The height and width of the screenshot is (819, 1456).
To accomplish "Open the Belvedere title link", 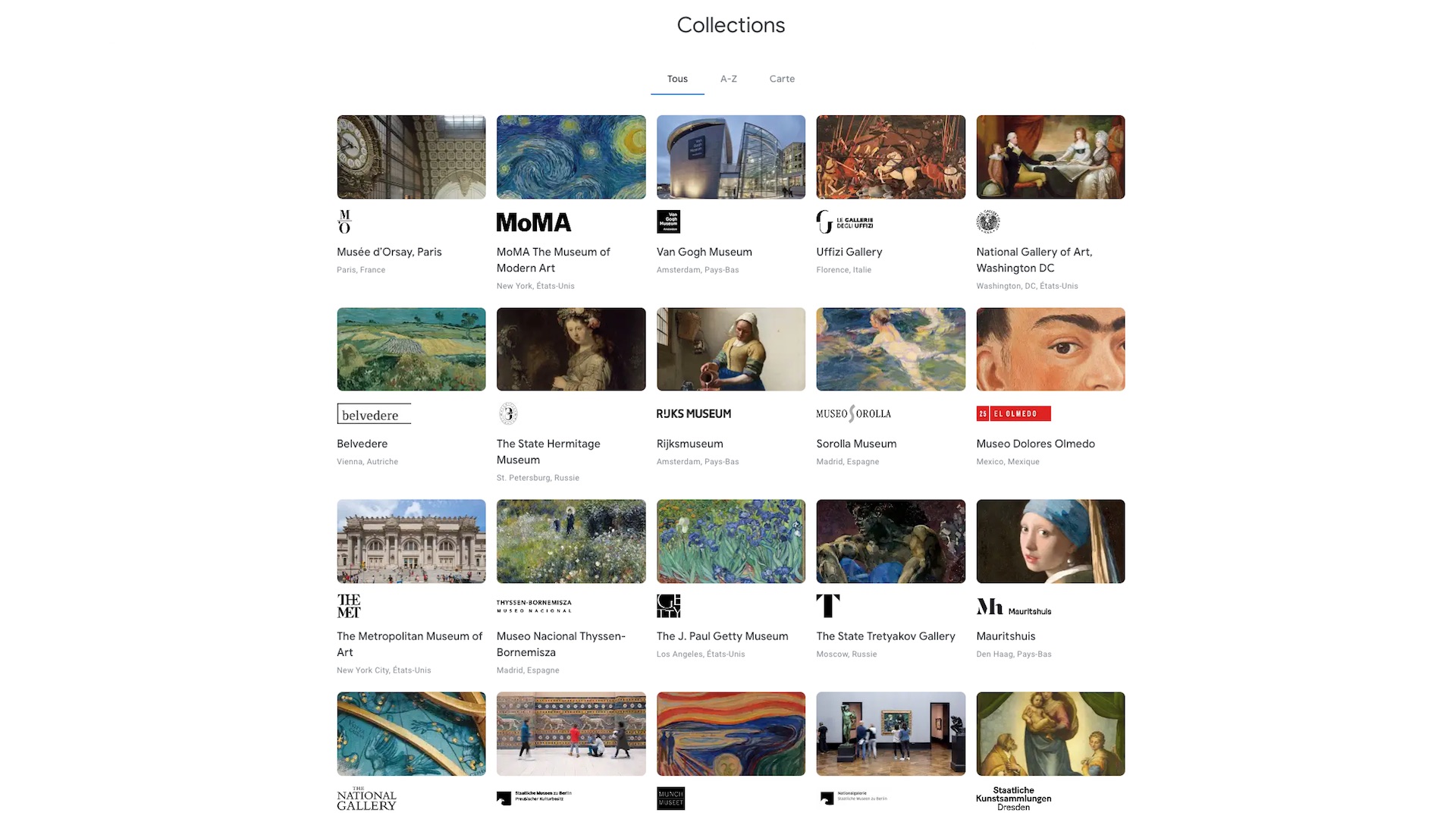I will [362, 444].
